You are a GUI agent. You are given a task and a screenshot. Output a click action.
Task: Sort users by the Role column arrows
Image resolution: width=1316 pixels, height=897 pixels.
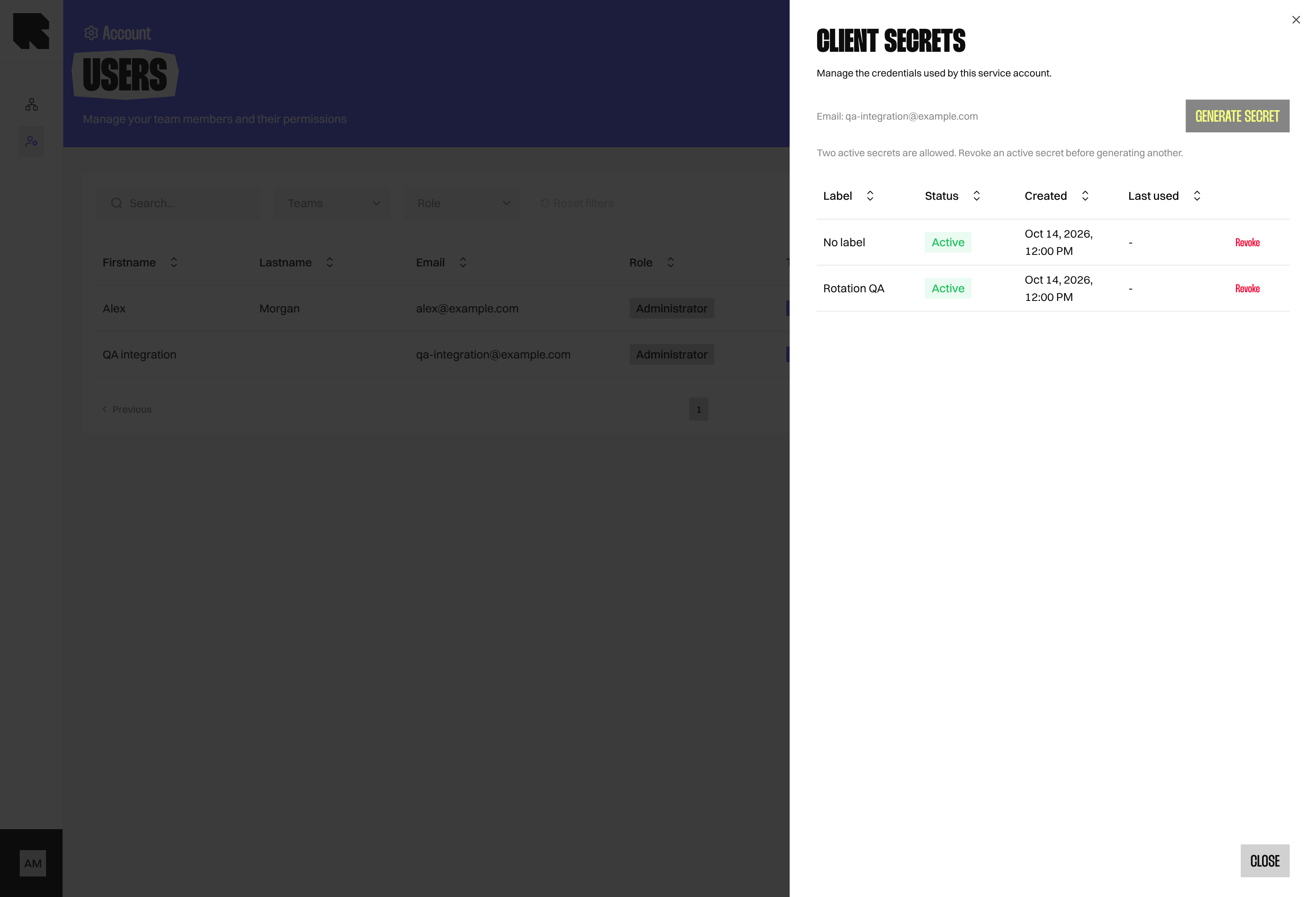670,263
